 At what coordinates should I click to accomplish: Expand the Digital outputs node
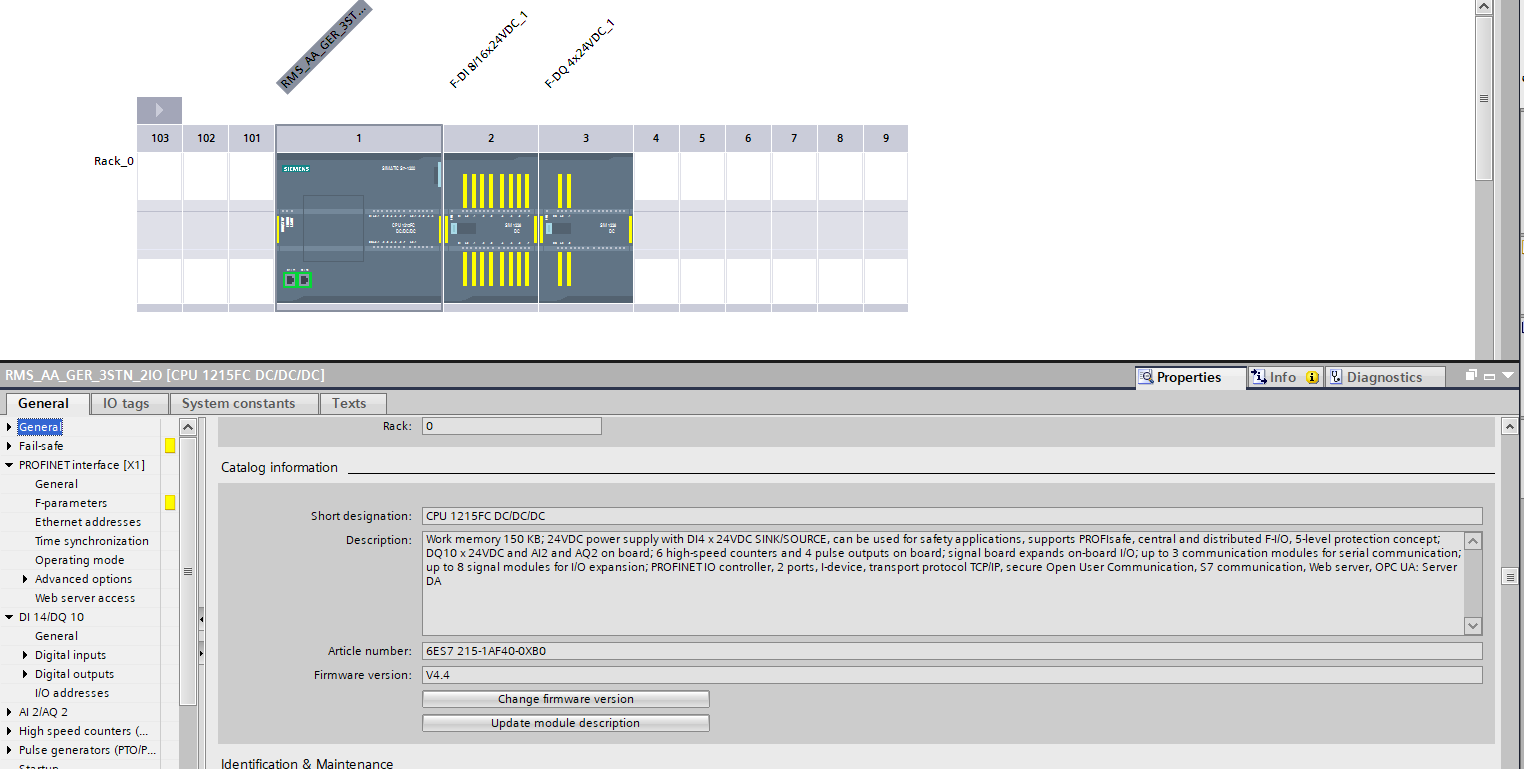click(x=25, y=674)
